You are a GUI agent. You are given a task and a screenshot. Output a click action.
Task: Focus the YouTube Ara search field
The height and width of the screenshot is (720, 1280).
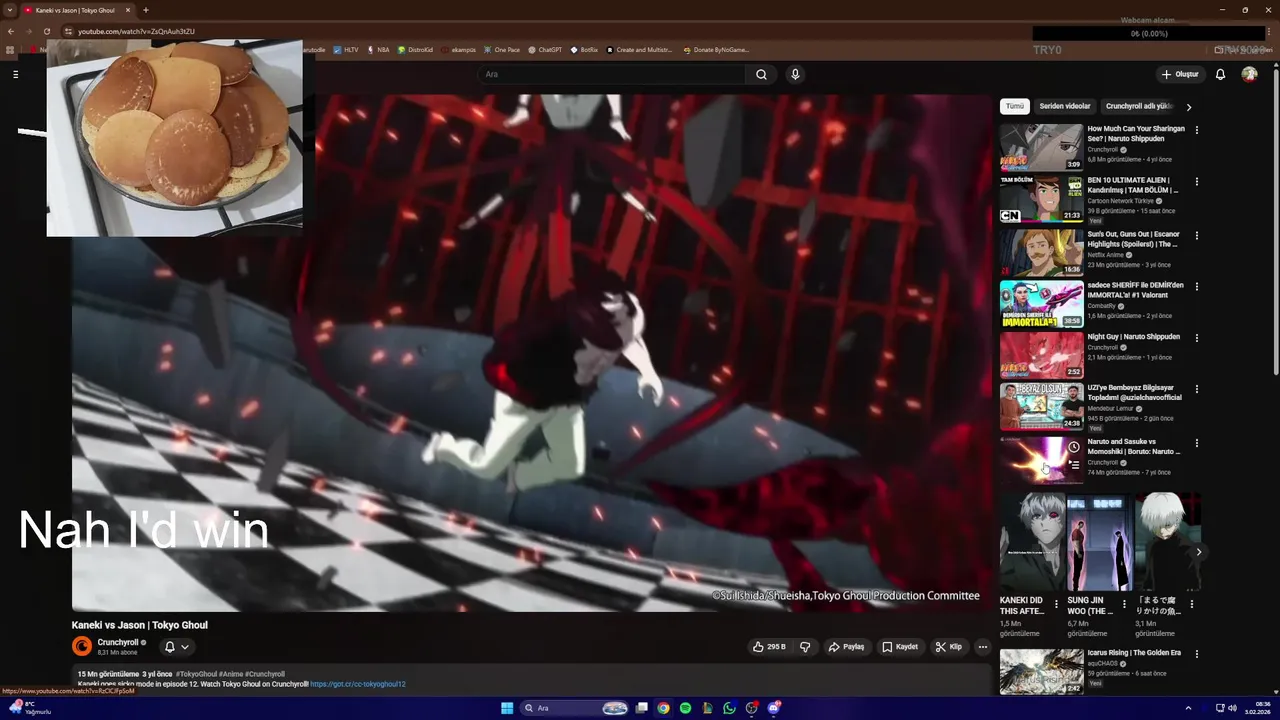[612, 74]
